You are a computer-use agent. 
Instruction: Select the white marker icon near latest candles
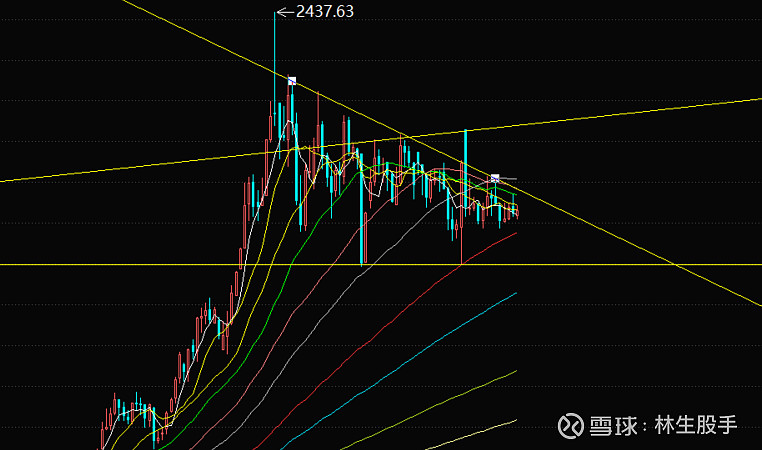494,178
